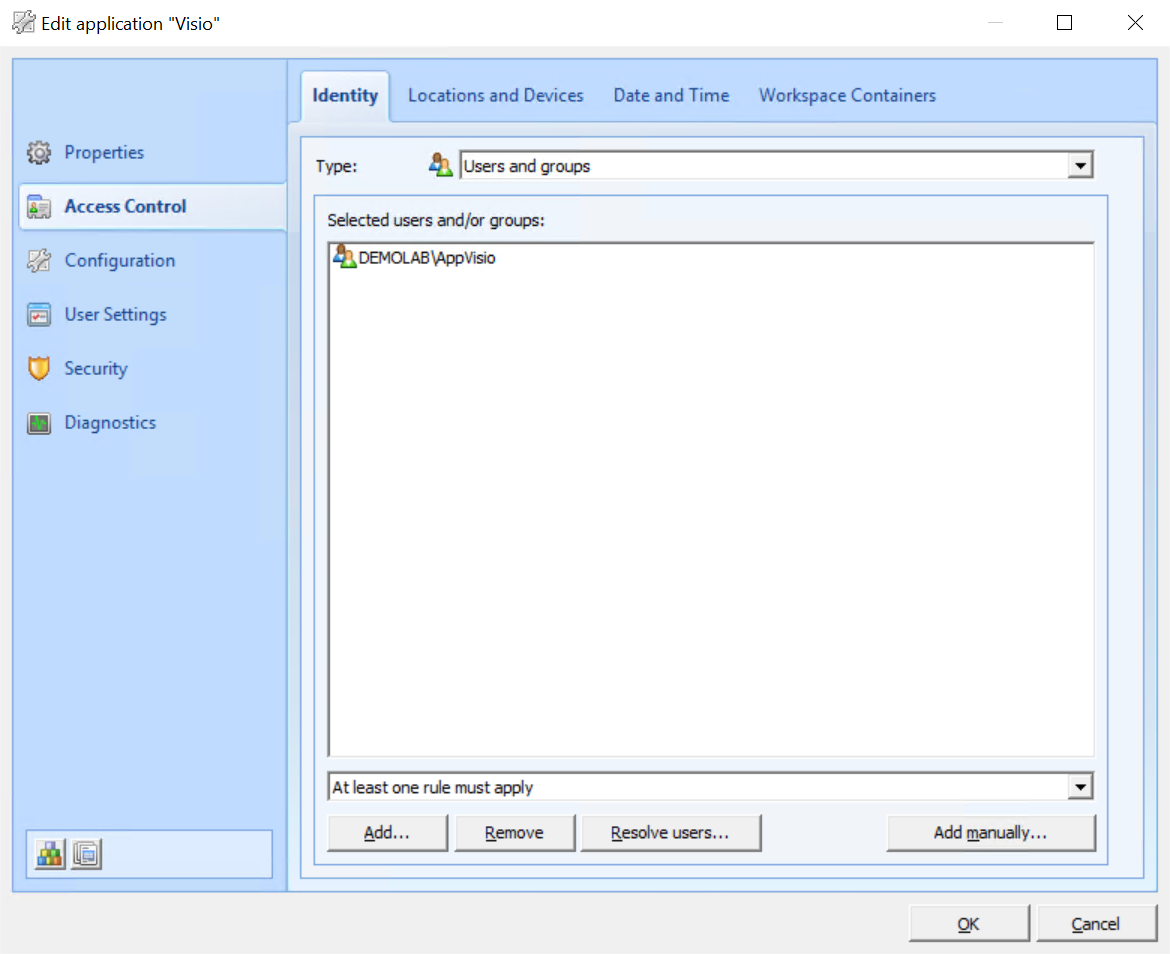Open the Properties section
The width and height of the screenshot is (1170, 954).
[104, 152]
